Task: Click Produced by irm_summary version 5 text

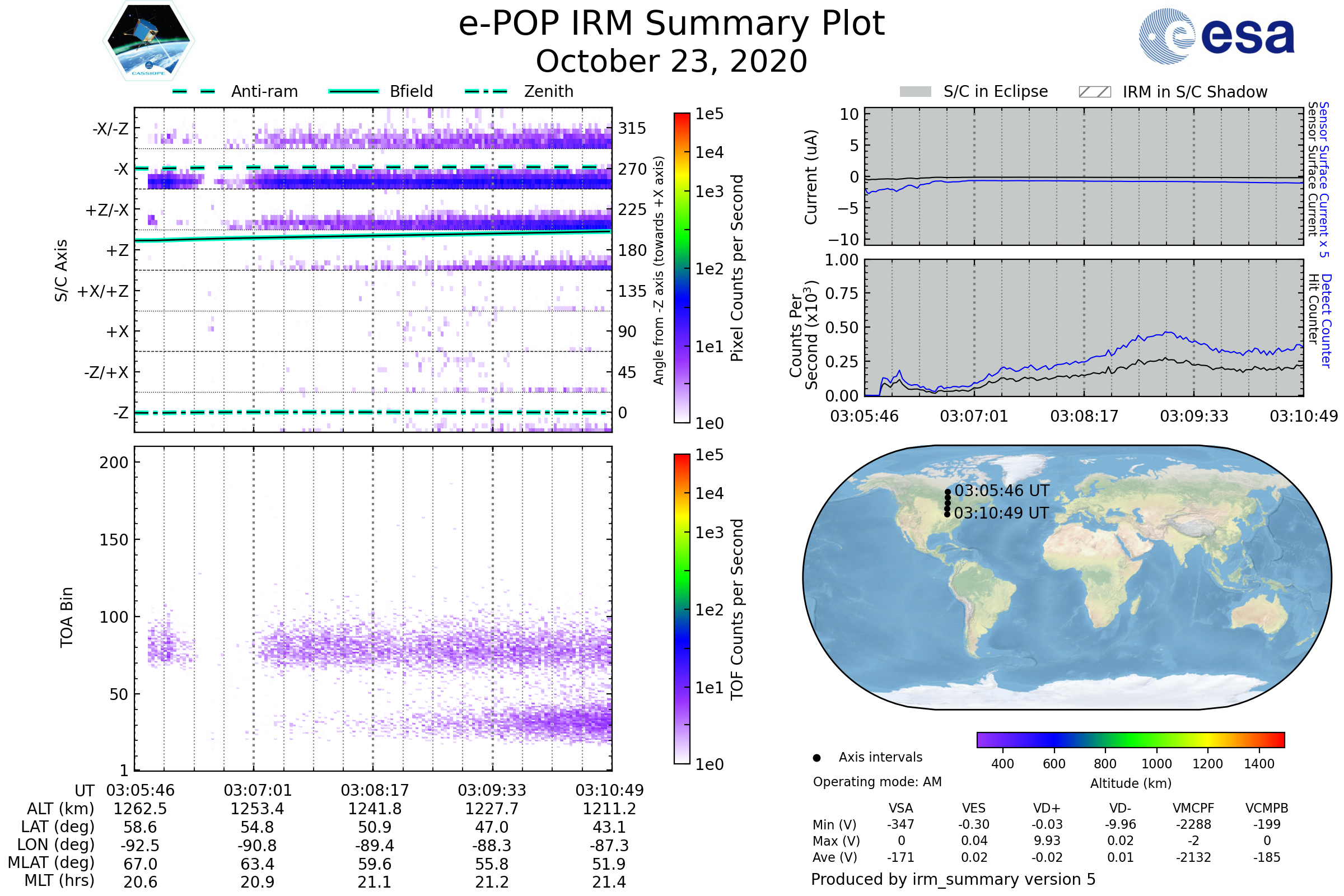Action: point(953,879)
